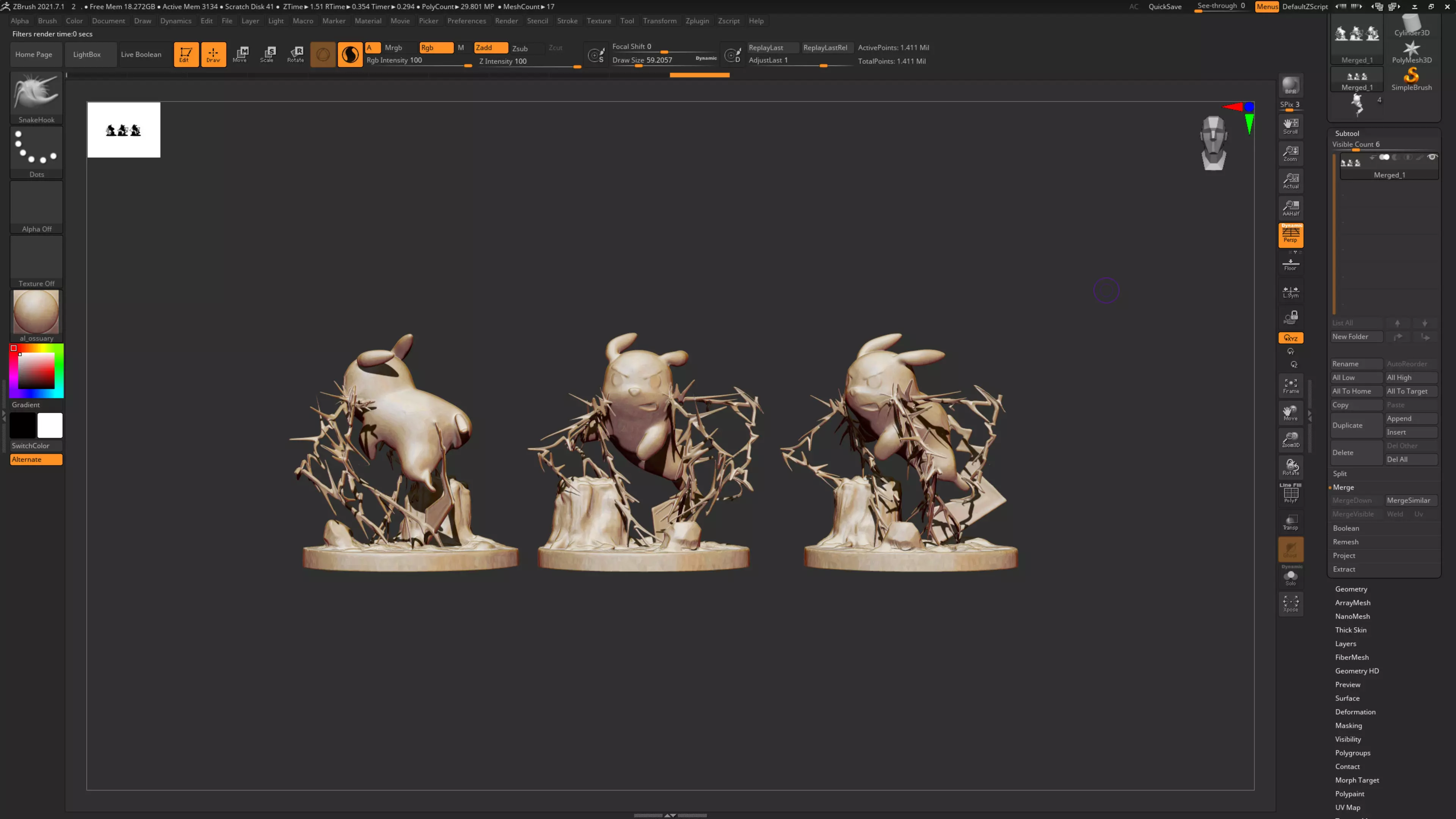This screenshot has width=1456, height=819.
Task: Expand the Masking section
Action: 1349,725
